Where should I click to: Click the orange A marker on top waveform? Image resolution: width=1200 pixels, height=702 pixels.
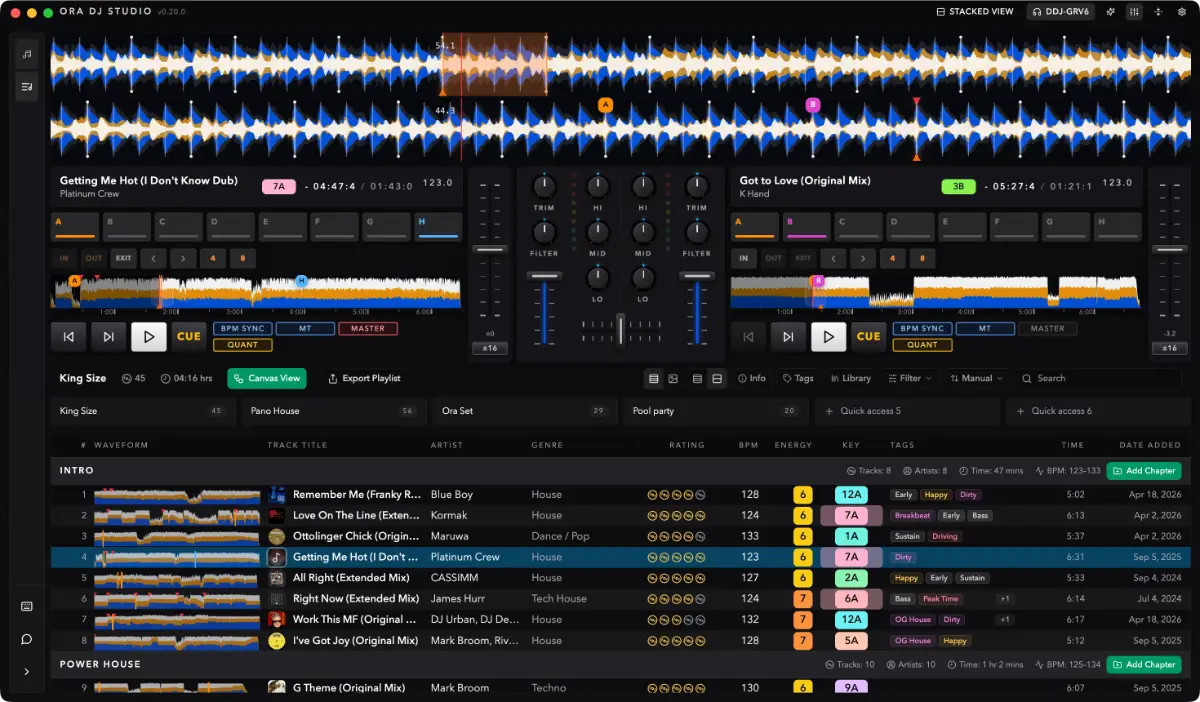pyautogui.click(x=605, y=105)
